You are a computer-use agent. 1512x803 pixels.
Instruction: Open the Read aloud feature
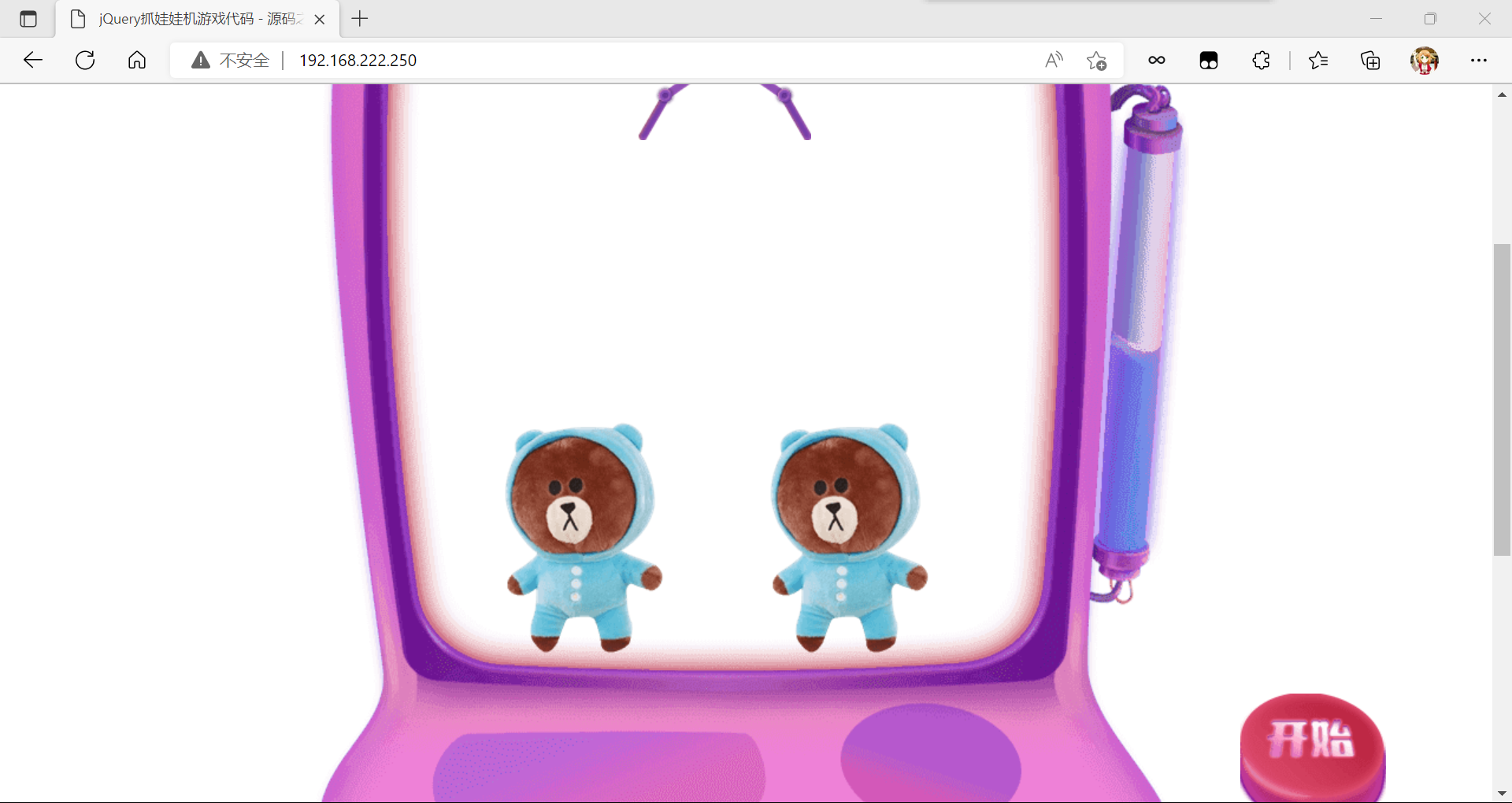click(1054, 60)
